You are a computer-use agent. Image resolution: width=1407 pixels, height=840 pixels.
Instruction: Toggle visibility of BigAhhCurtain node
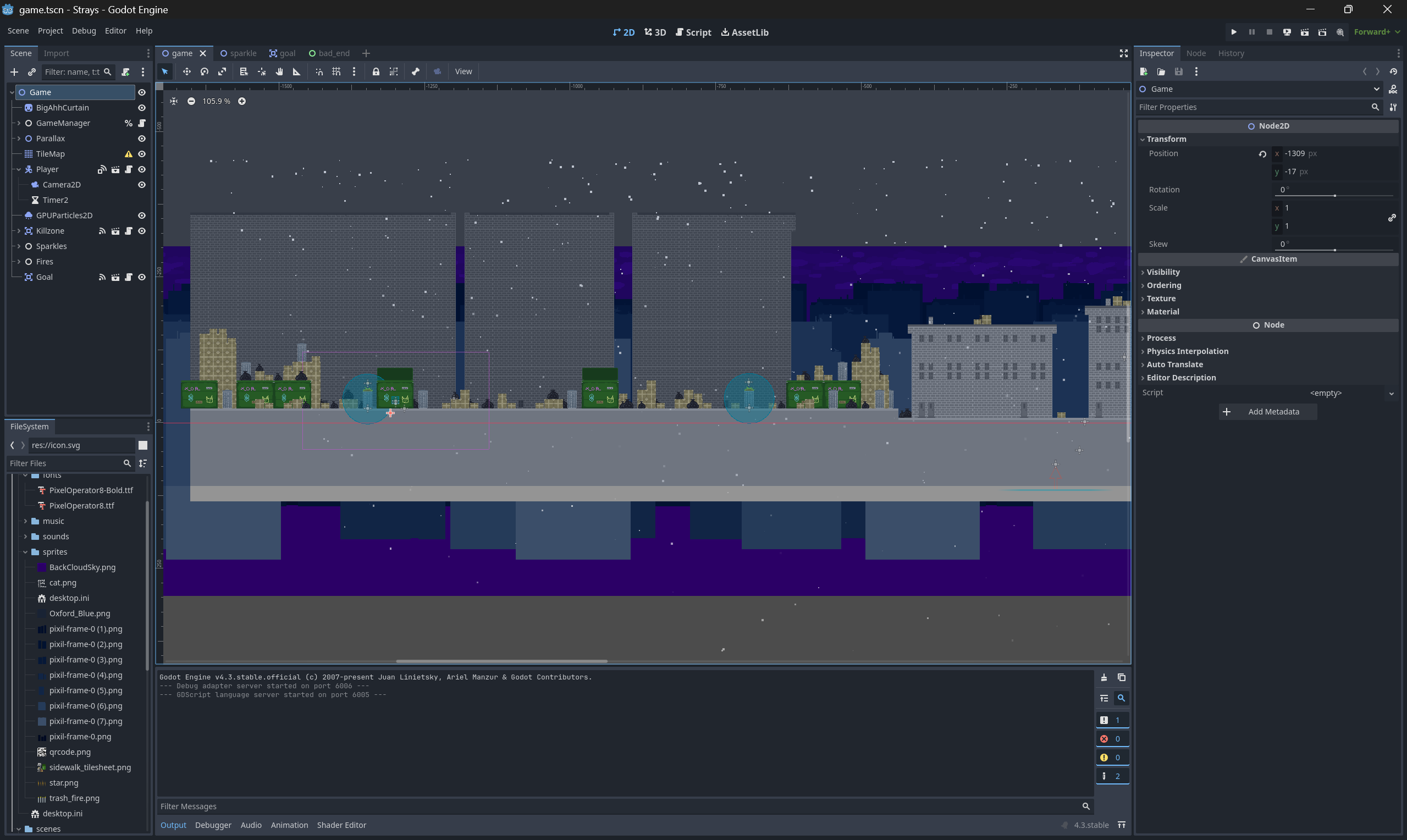[142, 108]
